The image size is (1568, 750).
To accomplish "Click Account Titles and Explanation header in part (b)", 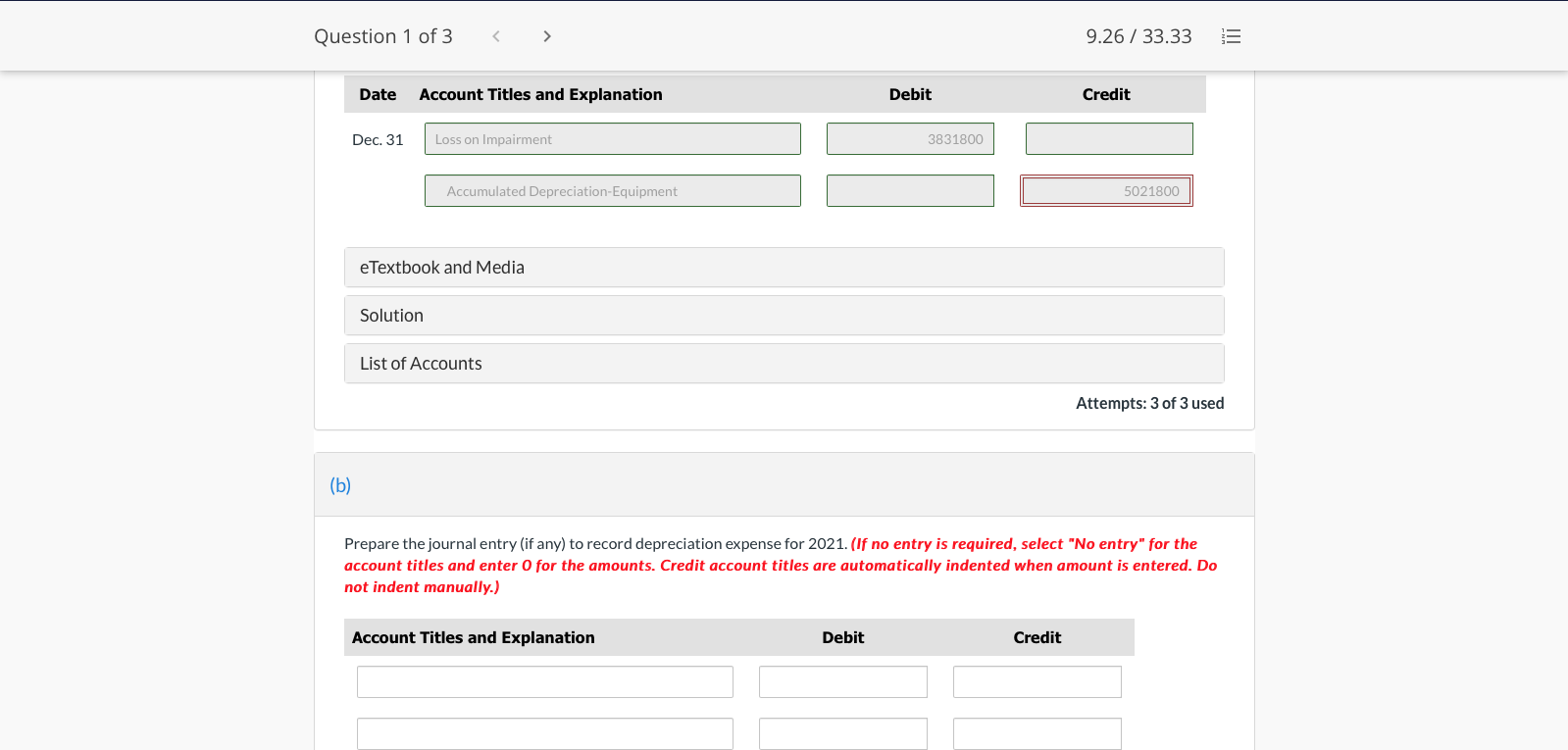I will [x=474, y=637].
